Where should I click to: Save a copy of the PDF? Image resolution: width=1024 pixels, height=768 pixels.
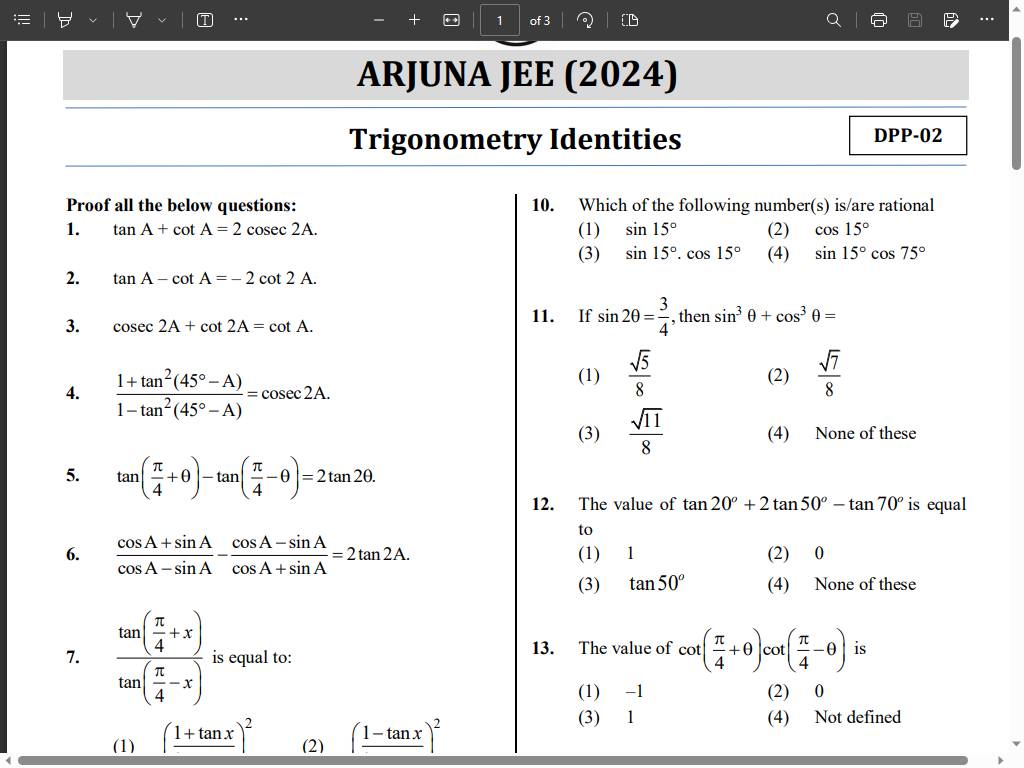tap(951, 19)
